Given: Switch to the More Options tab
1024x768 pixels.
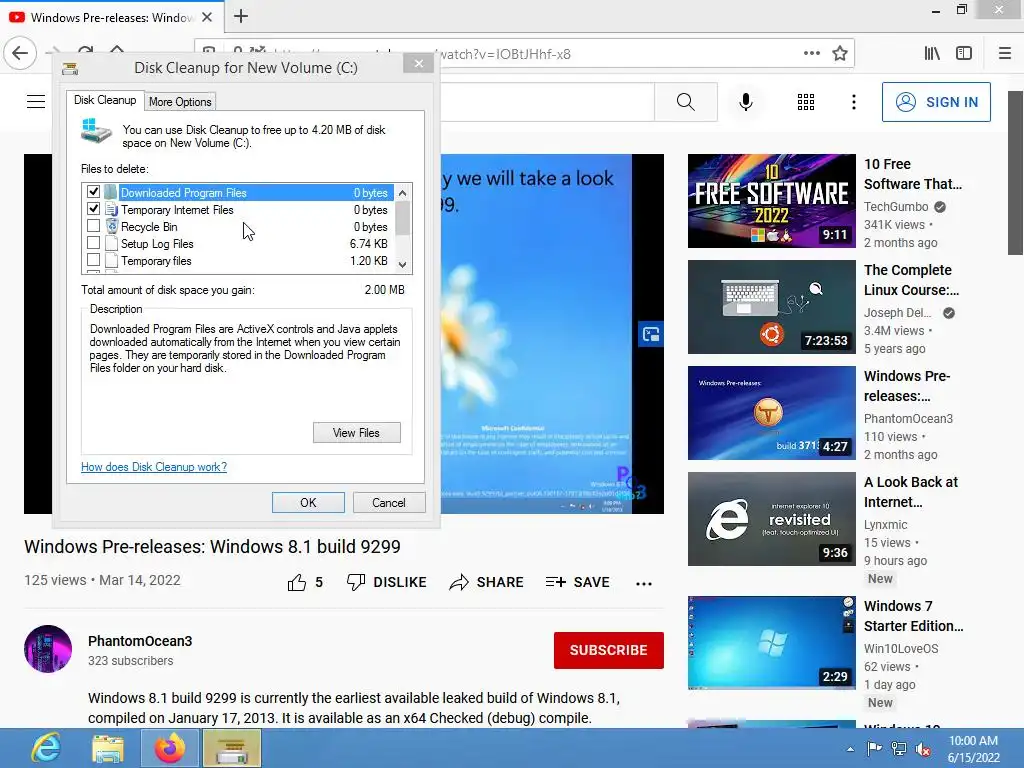Looking at the screenshot, I should (180, 102).
